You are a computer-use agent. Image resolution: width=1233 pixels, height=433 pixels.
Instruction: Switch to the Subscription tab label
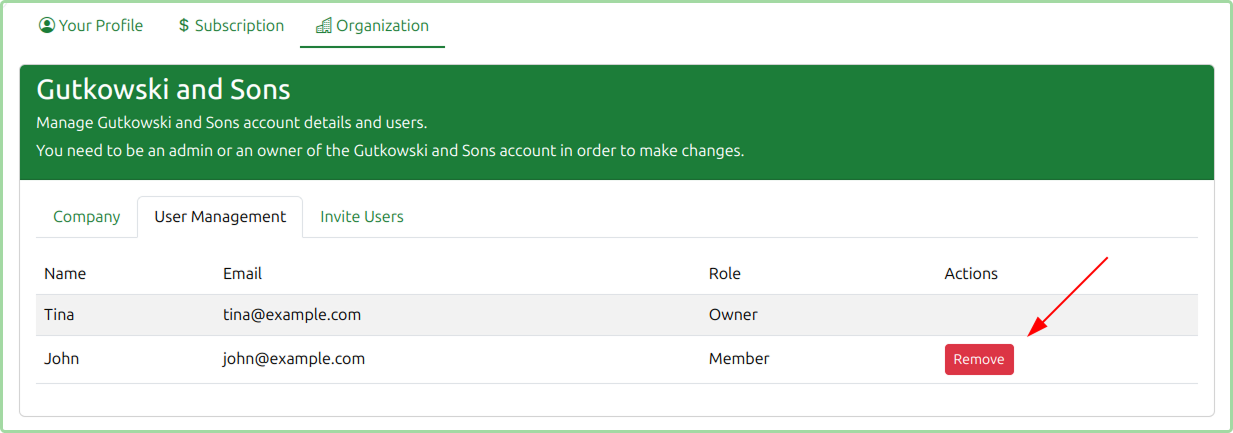tap(239, 26)
